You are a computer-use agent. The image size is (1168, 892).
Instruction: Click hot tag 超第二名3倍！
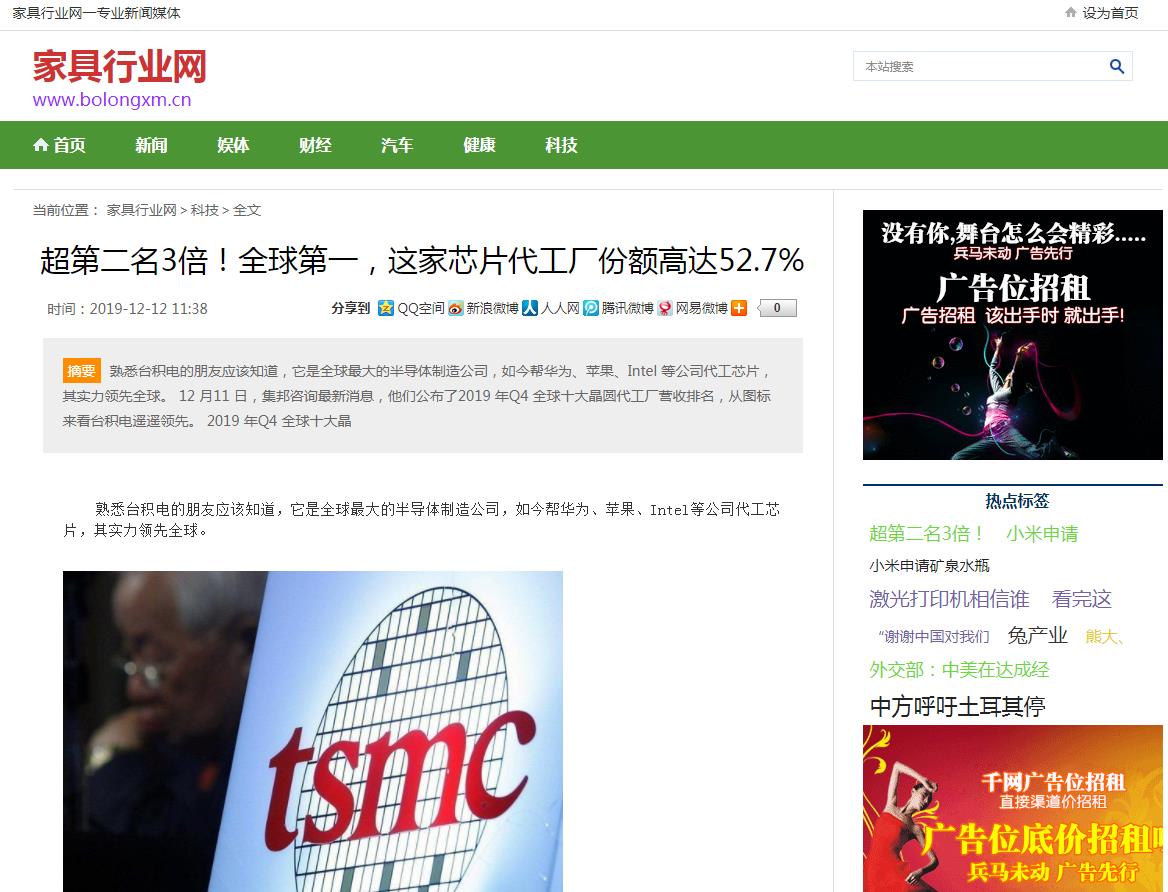point(927,534)
